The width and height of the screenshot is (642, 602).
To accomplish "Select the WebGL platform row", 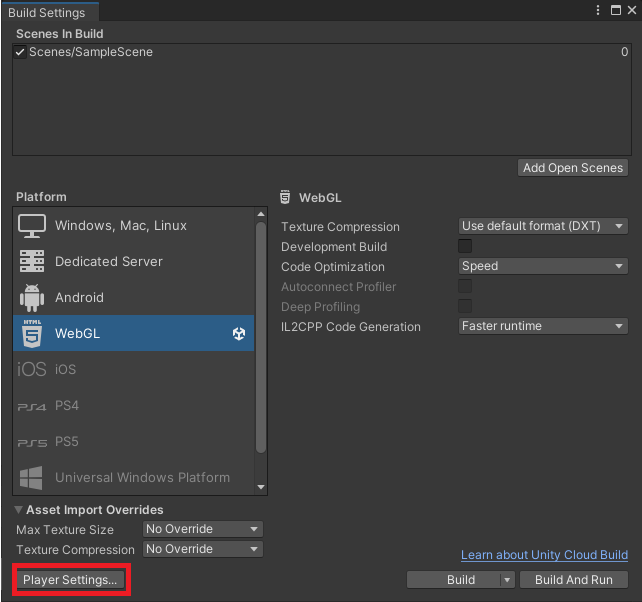I will [133, 333].
